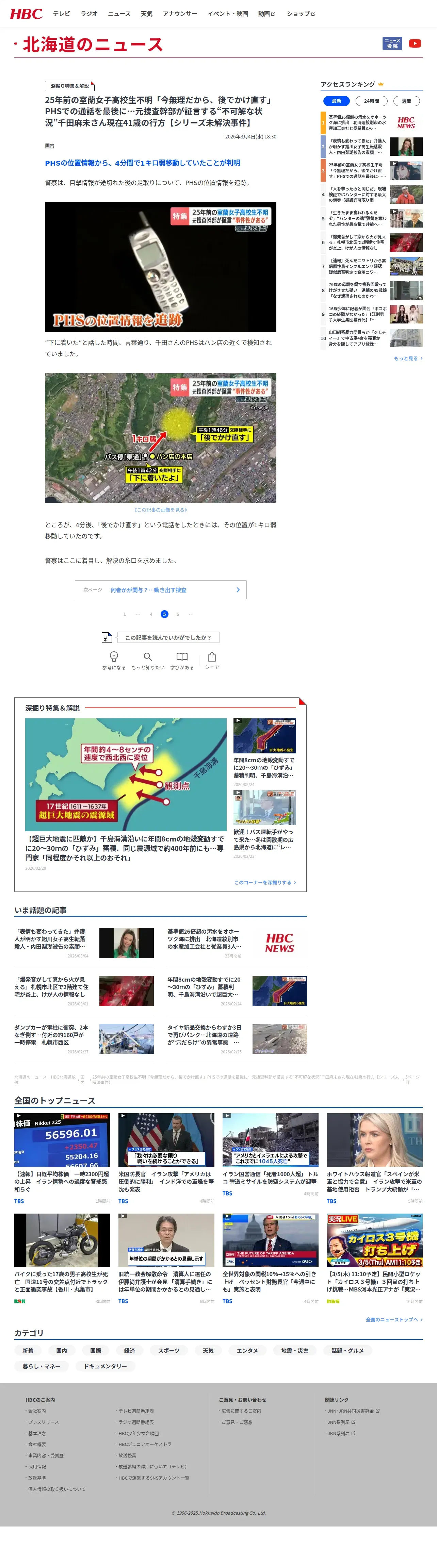Expand ranking with もっと見る
437x1568 pixels.
point(408,358)
